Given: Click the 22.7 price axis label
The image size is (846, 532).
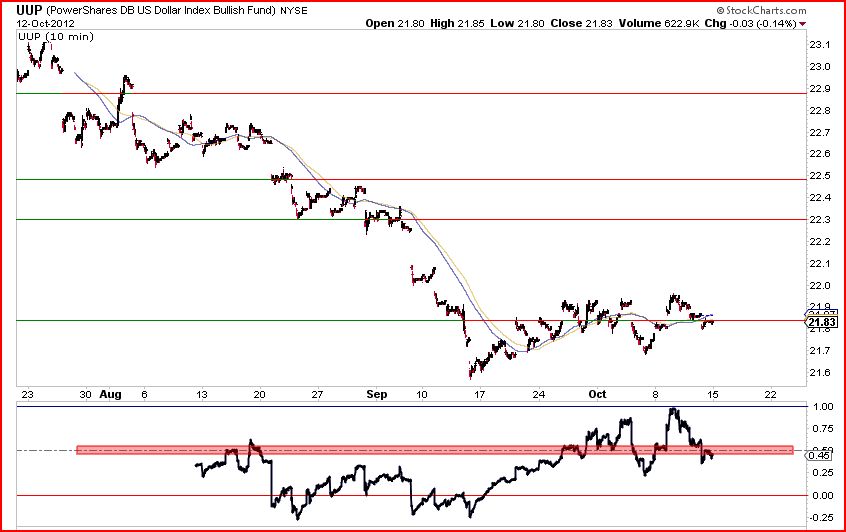Looking at the screenshot, I should pyautogui.click(x=820, y=132).
